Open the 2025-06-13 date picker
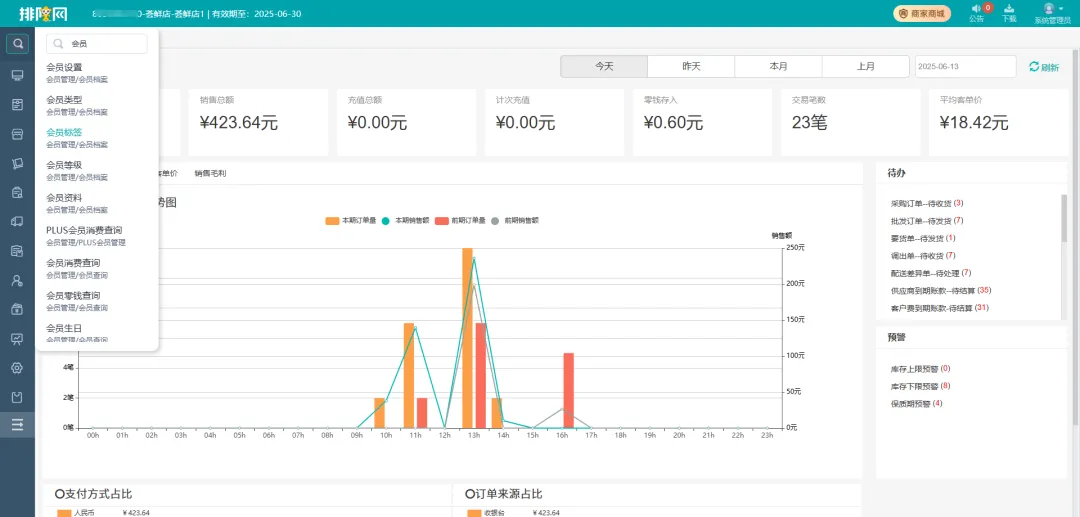 tap(965, 67)
